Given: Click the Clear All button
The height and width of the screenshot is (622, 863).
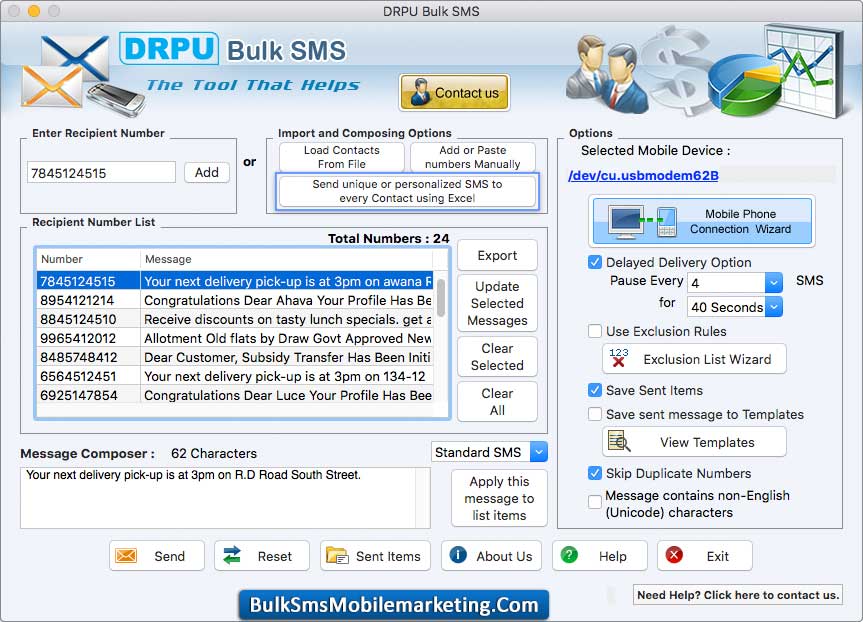Looking at the screenshot, I should pos(497,402).
